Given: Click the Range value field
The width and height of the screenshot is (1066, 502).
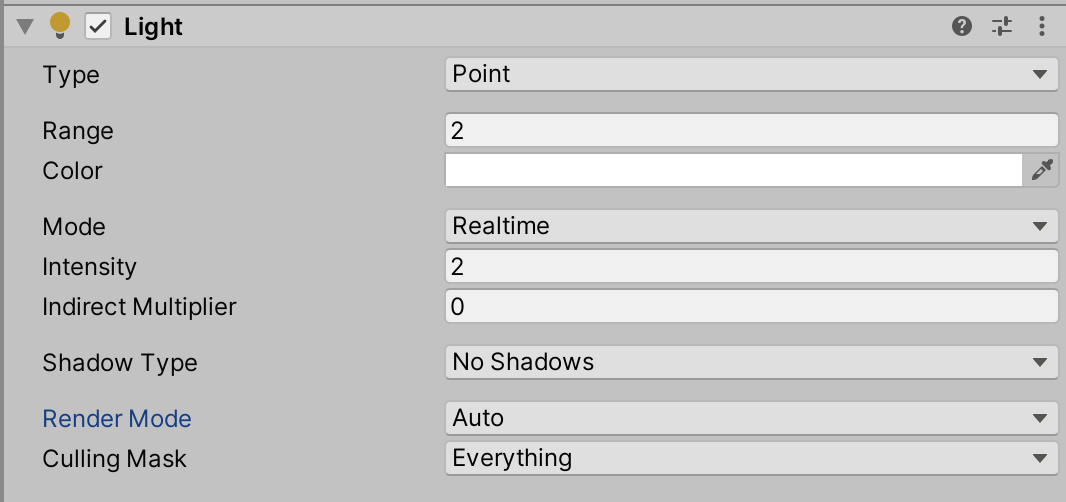Looking at the screenshot, I should 751,131.
